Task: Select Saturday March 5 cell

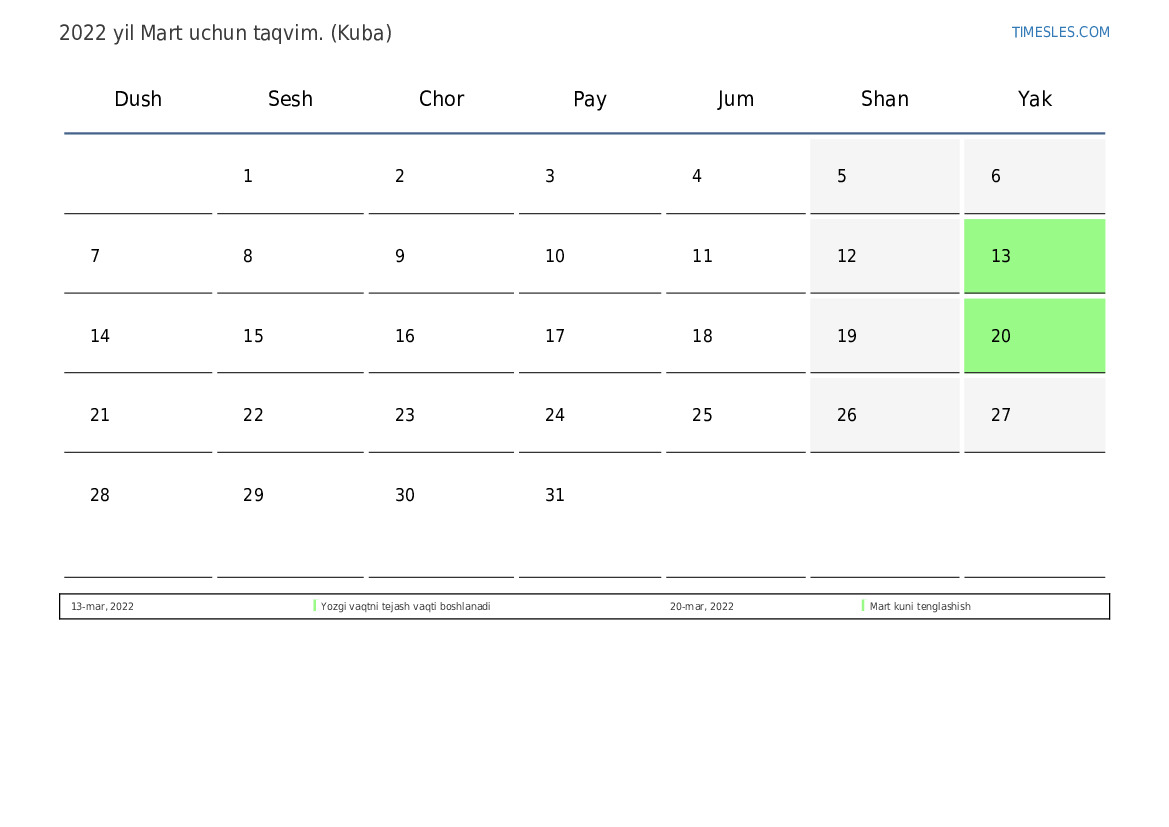Action: 884,176
